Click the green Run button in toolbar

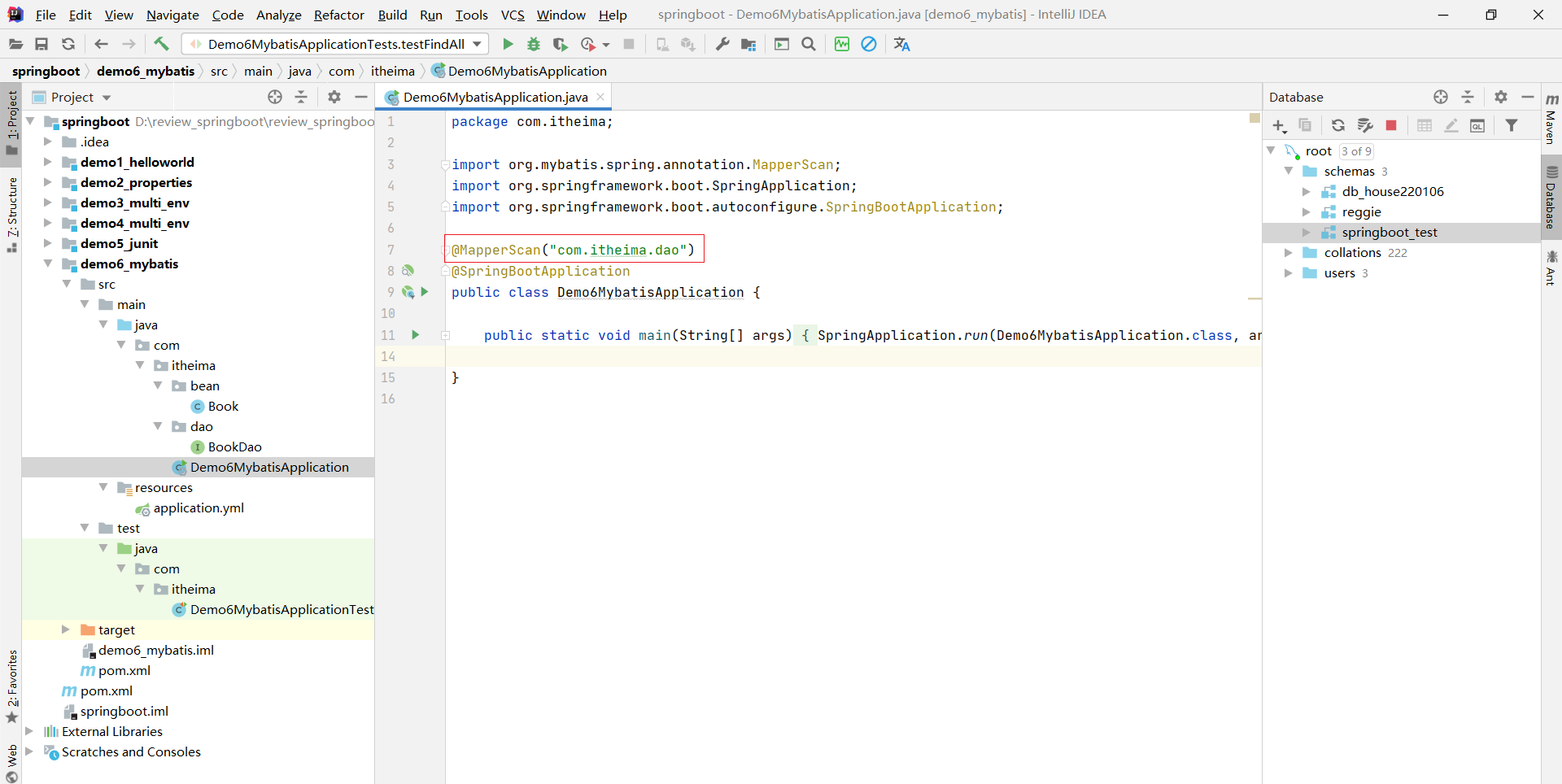click(508, 44)
